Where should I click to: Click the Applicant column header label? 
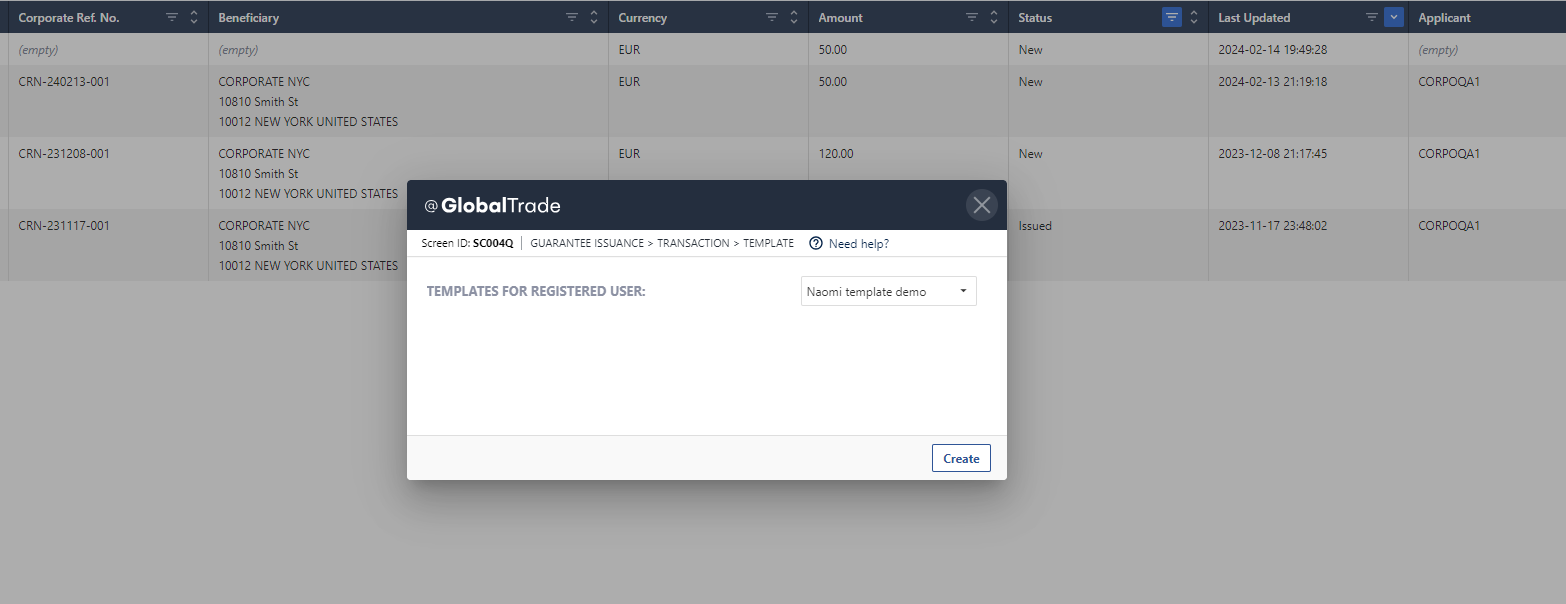coord(1445,17)
